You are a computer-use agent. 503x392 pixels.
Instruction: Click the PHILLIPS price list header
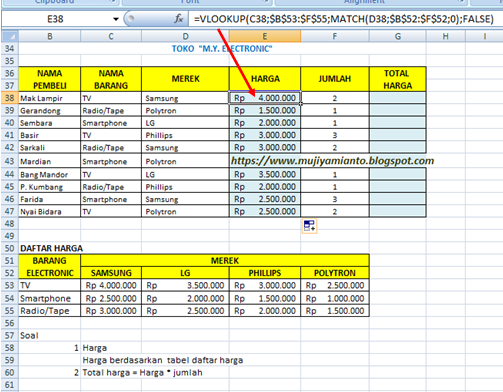tap(265, 273)
